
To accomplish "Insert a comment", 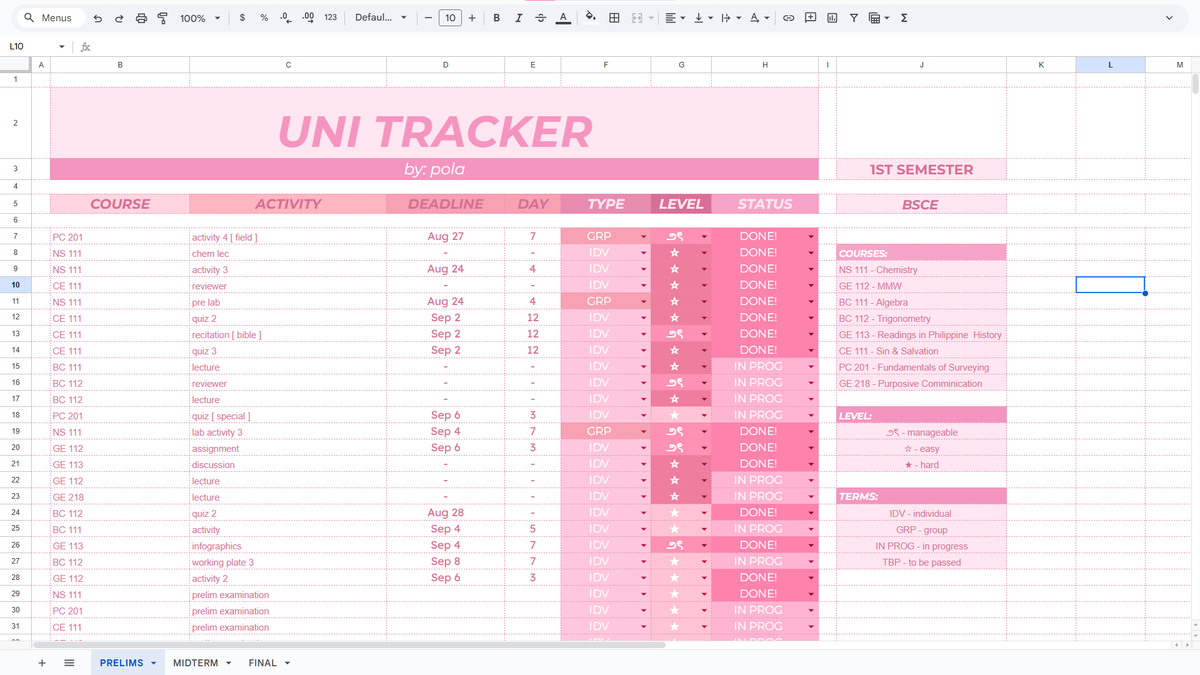I will click(810, 18).
